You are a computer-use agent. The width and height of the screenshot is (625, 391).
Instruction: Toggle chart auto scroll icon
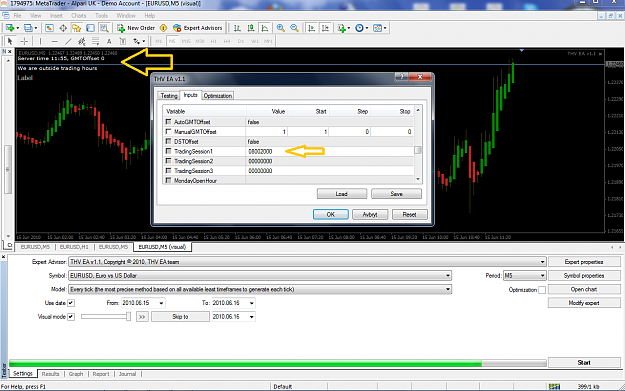[312, 28]
